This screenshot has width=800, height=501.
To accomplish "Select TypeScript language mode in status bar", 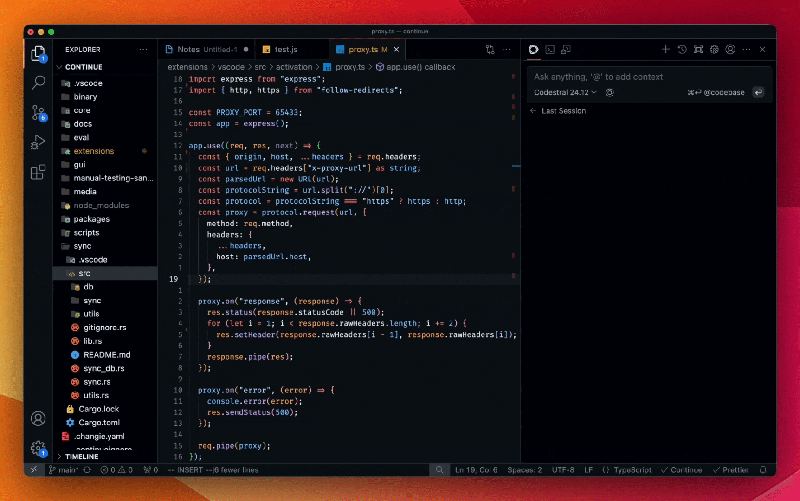I will click(631, 469).
